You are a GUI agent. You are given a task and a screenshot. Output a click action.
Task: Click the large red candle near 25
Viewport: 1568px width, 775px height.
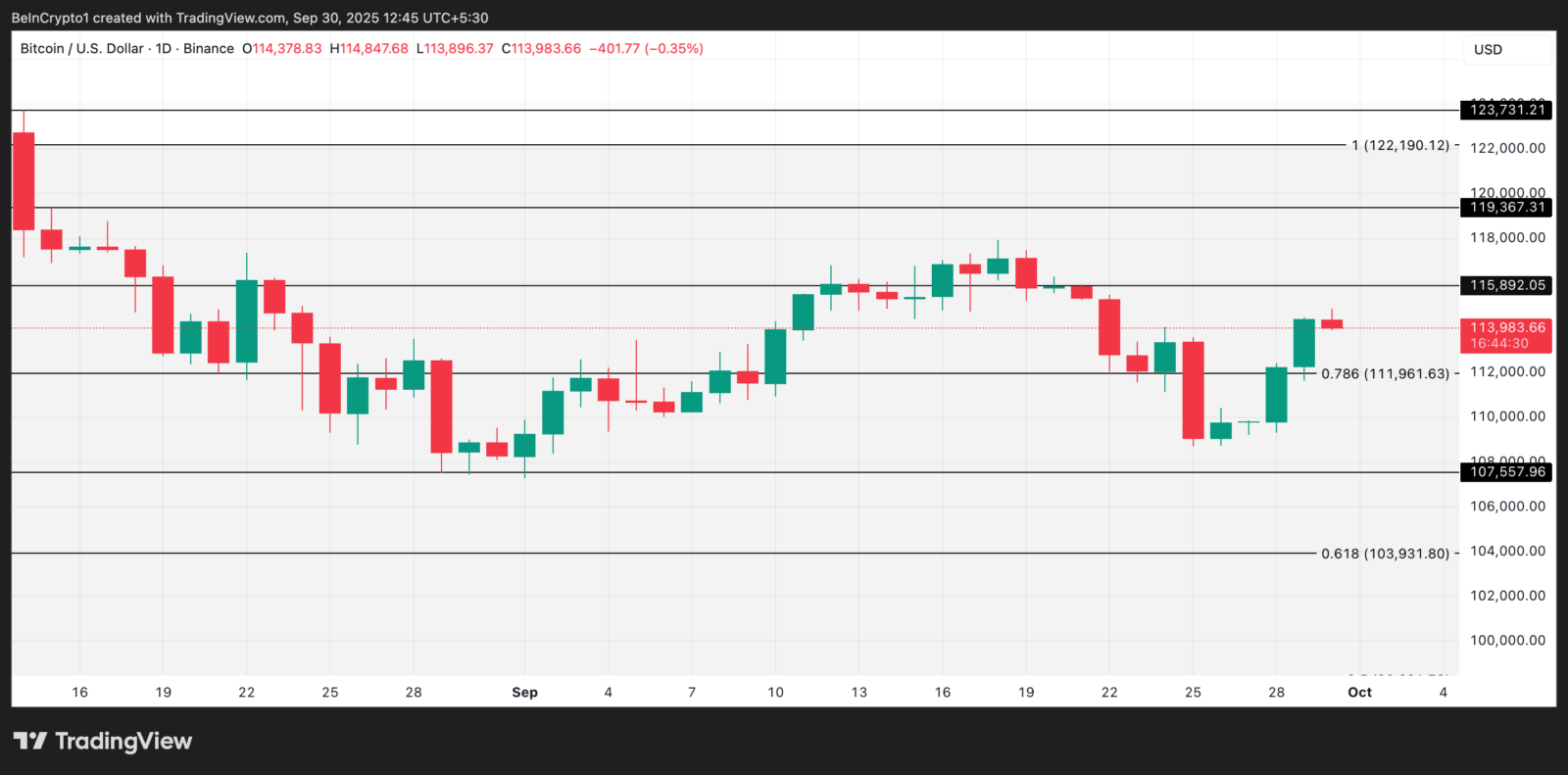[x=1193, y=390]
